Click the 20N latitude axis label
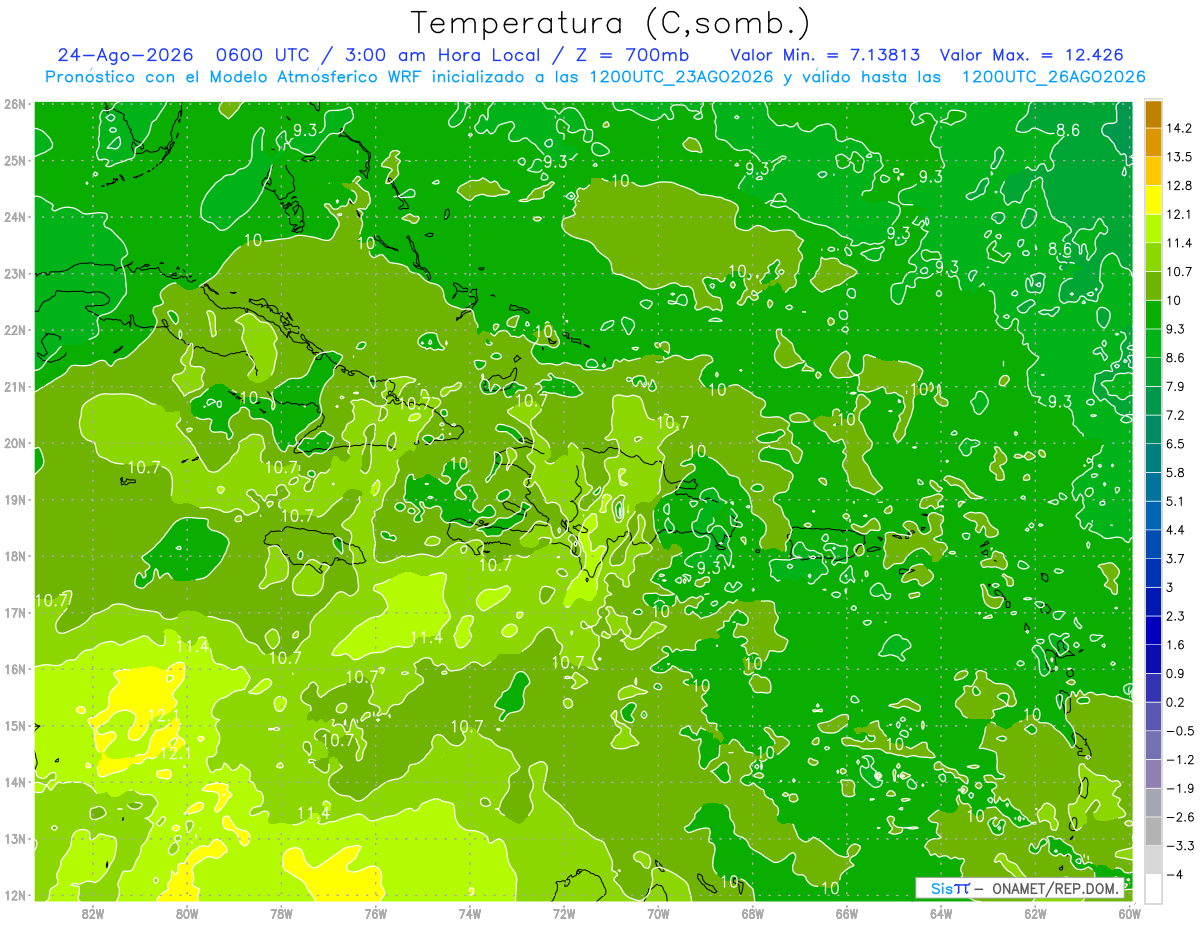This screenshot has width=1200, height=927. tap(15, 443)
